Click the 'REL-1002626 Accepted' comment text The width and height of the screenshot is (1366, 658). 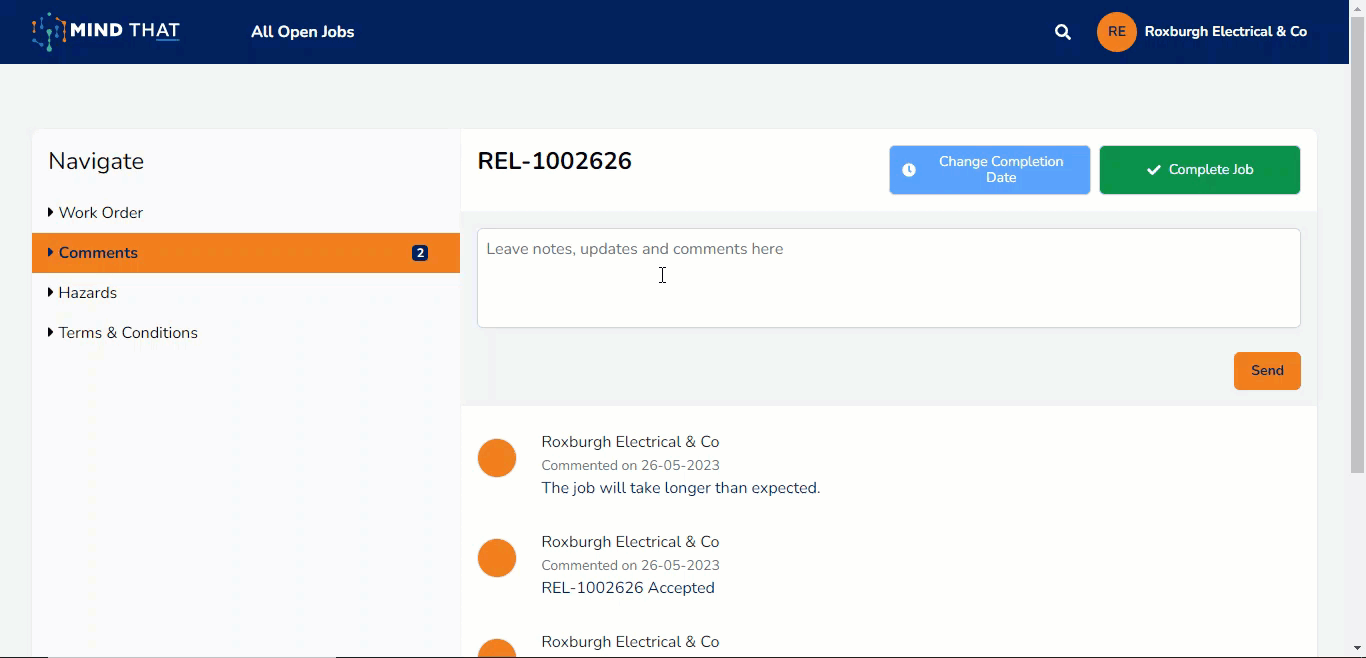pos(628,588)
